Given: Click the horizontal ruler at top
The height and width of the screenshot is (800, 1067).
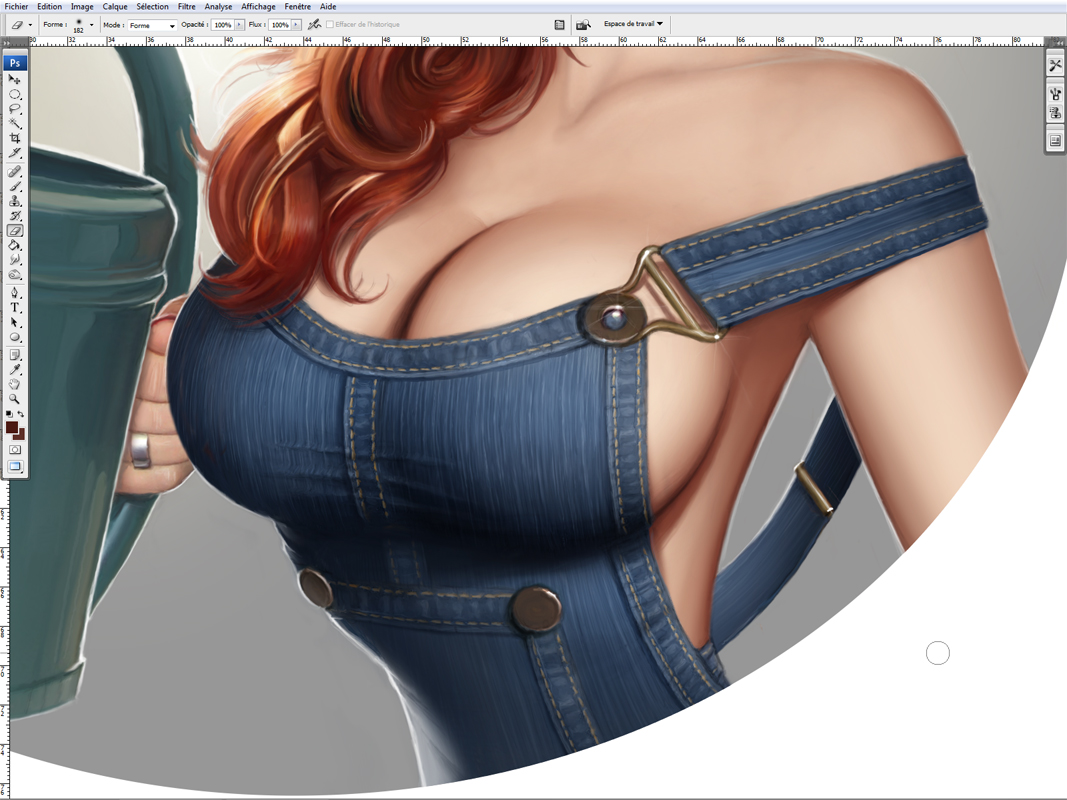Looking at the screenshot, I should click(538, 41).
